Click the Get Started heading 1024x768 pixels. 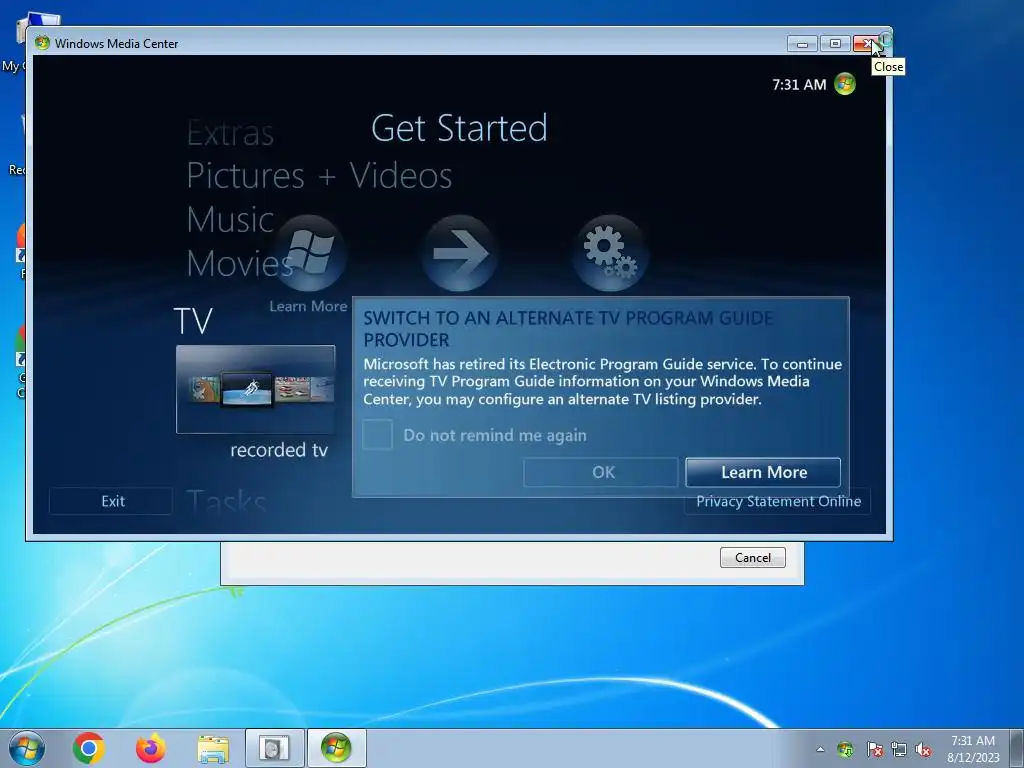pyautogui.click(x=459, y=128)
